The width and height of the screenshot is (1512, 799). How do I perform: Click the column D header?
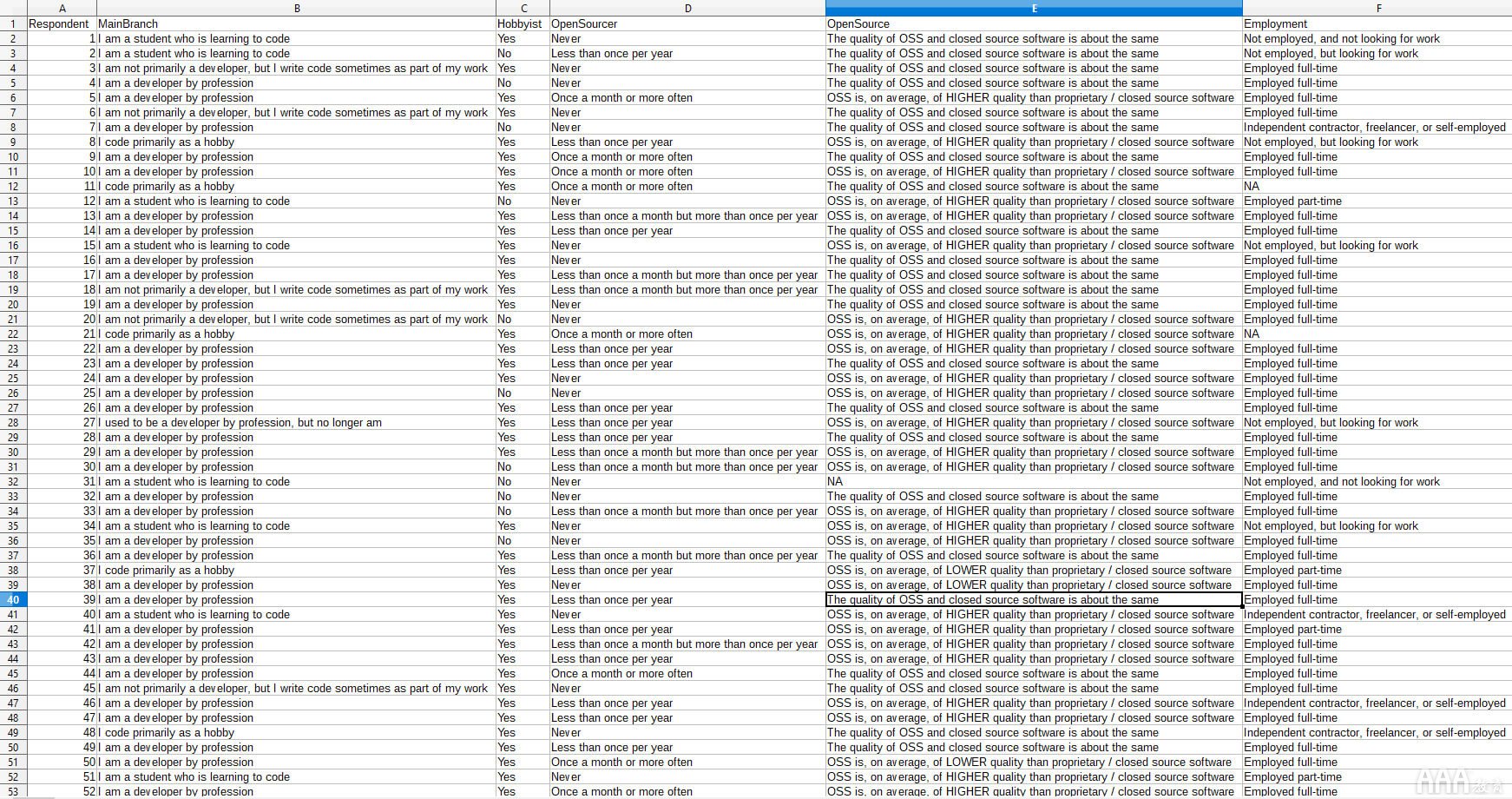click(x=687, y=8)
